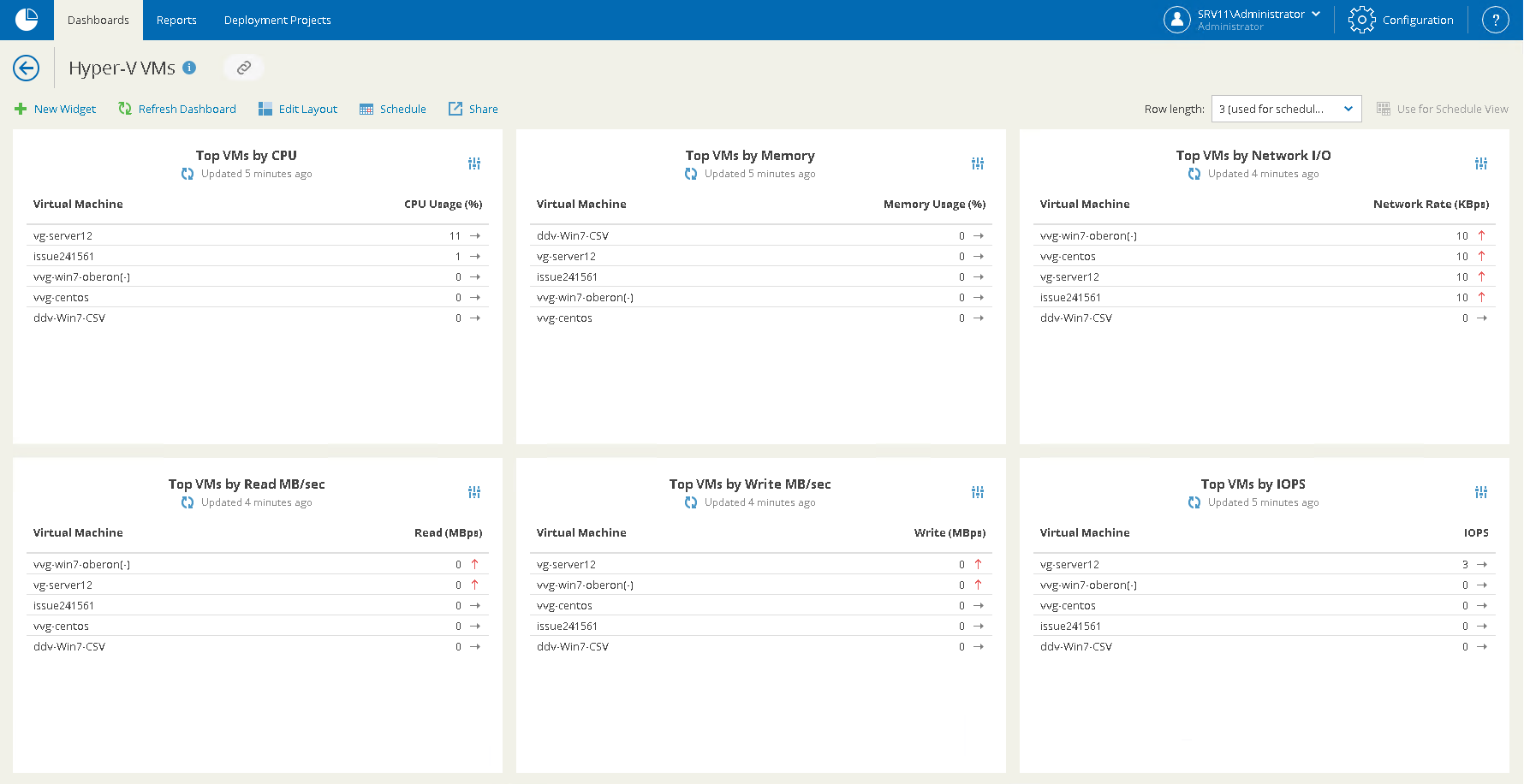The width and height of the screenshot is (1524, 784).
Task: Click refresh icon under Top VMs by Write MB/sec
Action: (691, 502)
